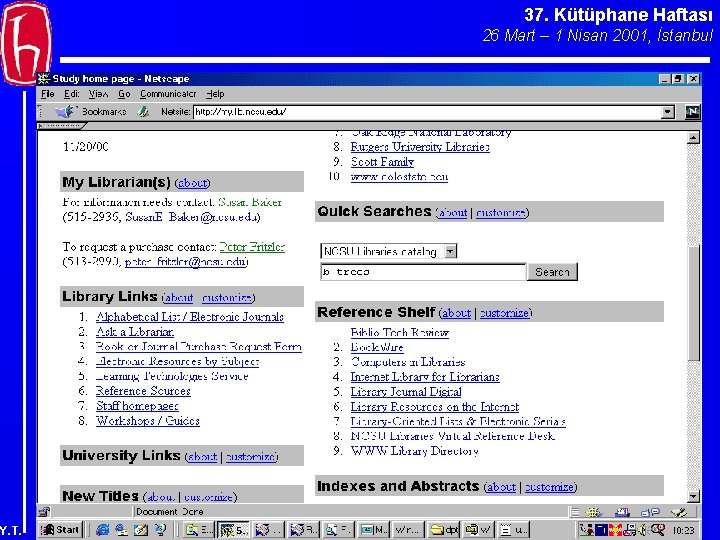
Task: Open Library-Oriented Lists & Electronic Serials link
Action: (458, 422)
